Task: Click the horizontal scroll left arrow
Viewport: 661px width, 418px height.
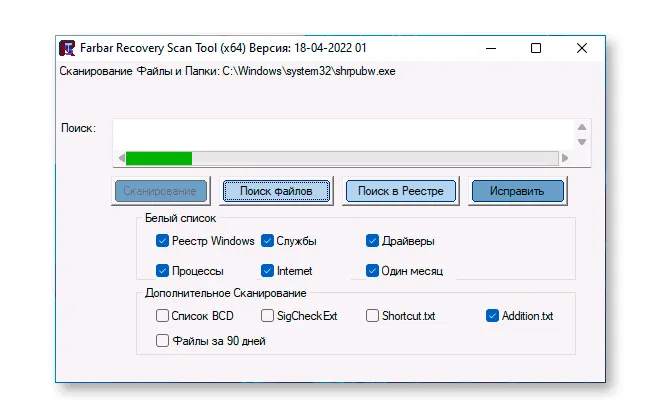Action: pos(122,158)
